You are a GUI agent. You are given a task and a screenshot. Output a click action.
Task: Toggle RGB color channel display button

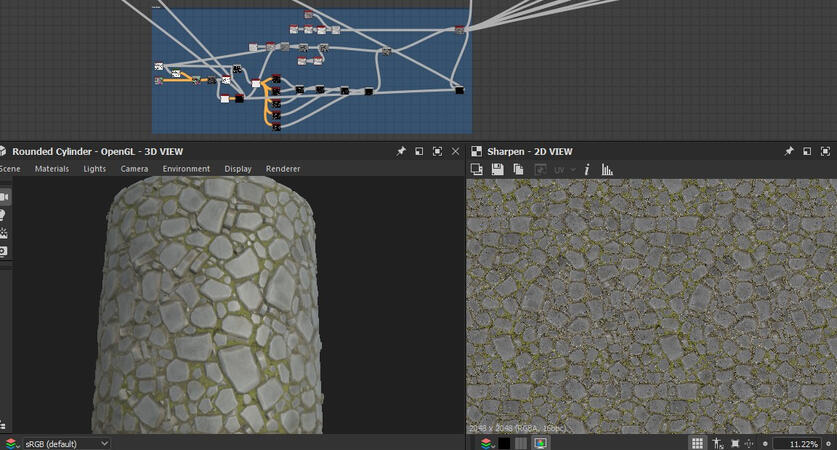point(540,443)
